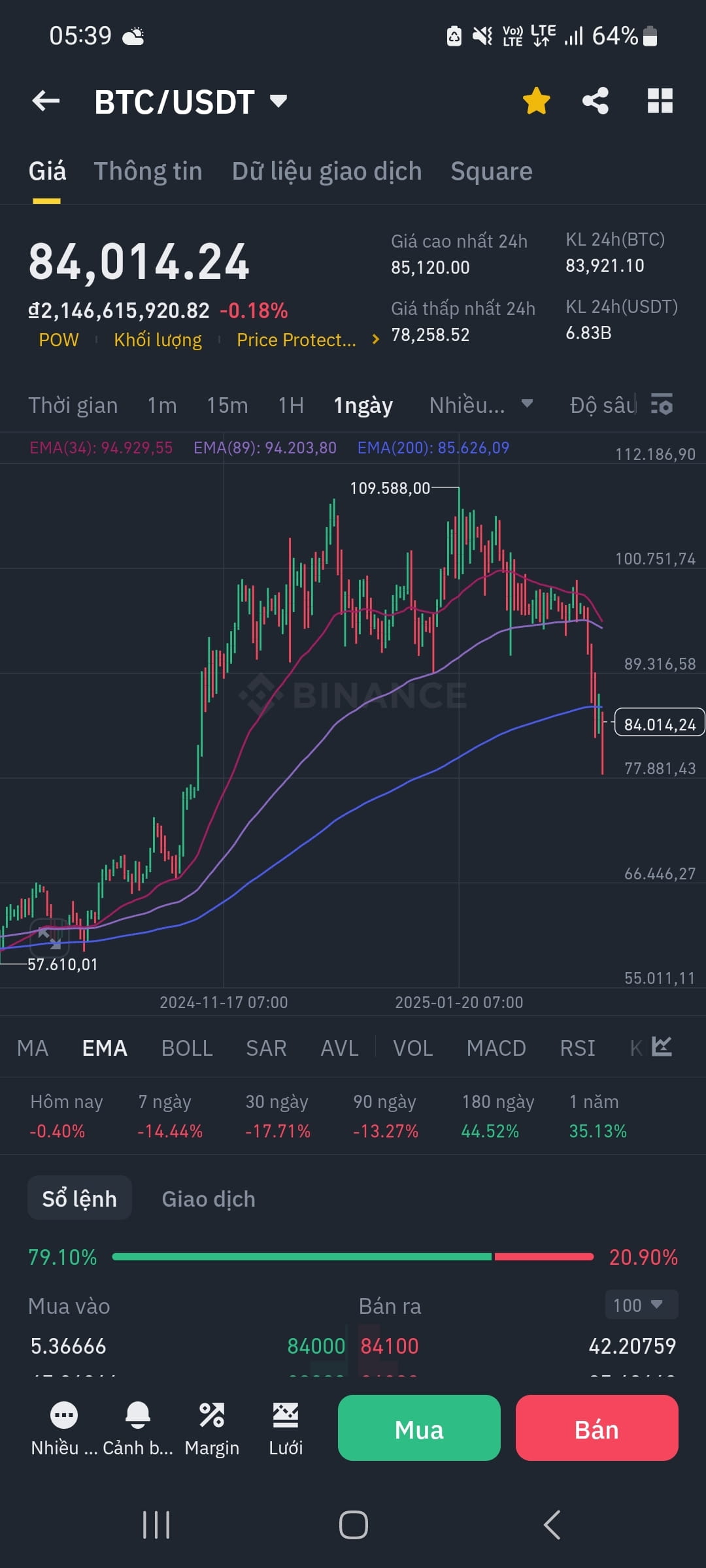The height and width of the screenshot is (1568, 706).
Task: Tap the main price 84,014.24
Action: click(x=139, y=262)
